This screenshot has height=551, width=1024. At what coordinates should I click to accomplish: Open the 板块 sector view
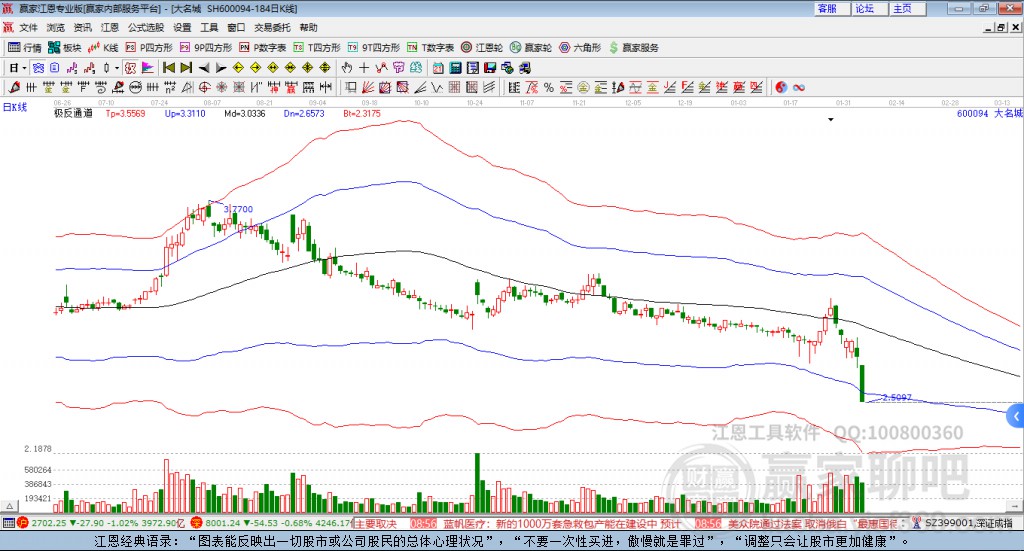tap(64, 48)
